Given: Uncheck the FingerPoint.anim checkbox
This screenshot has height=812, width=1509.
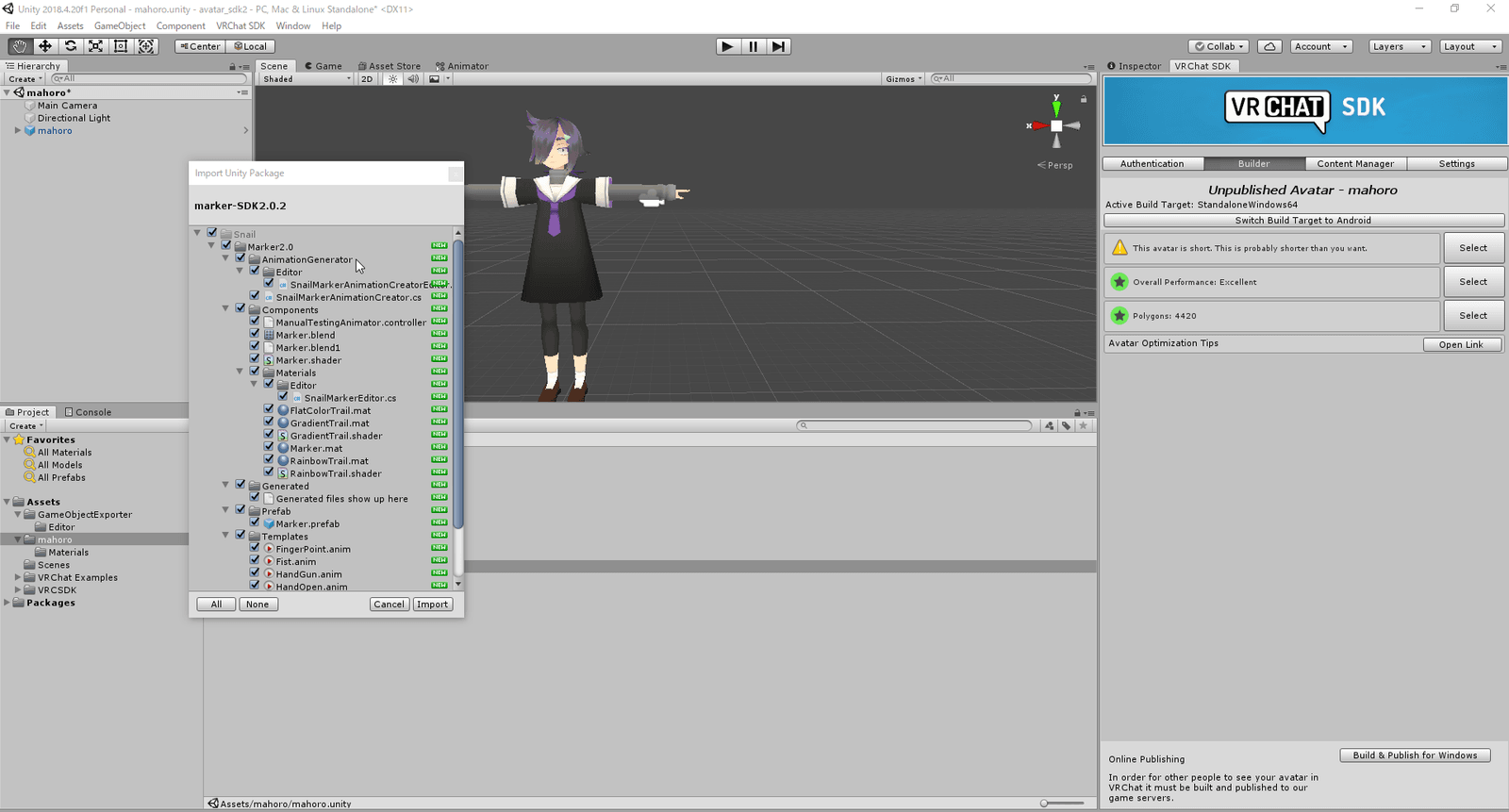Looking at the screenshot, I should pos(255,548).
